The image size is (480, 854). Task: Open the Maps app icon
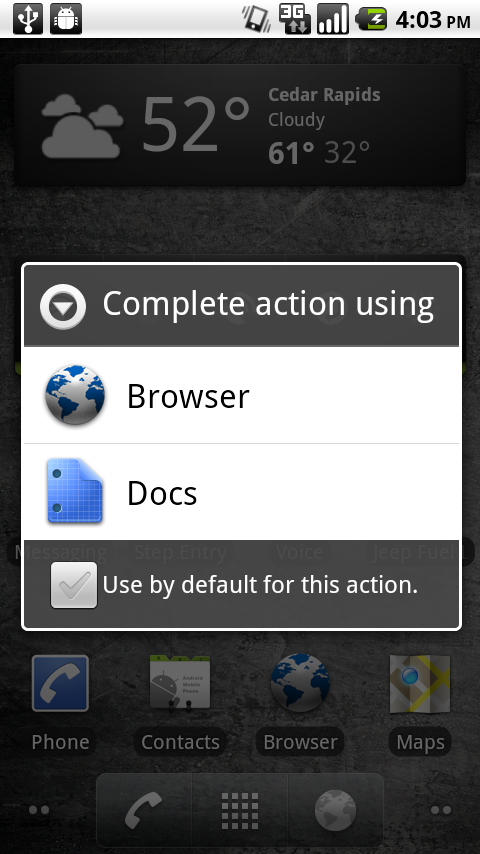tap(420, 704)
